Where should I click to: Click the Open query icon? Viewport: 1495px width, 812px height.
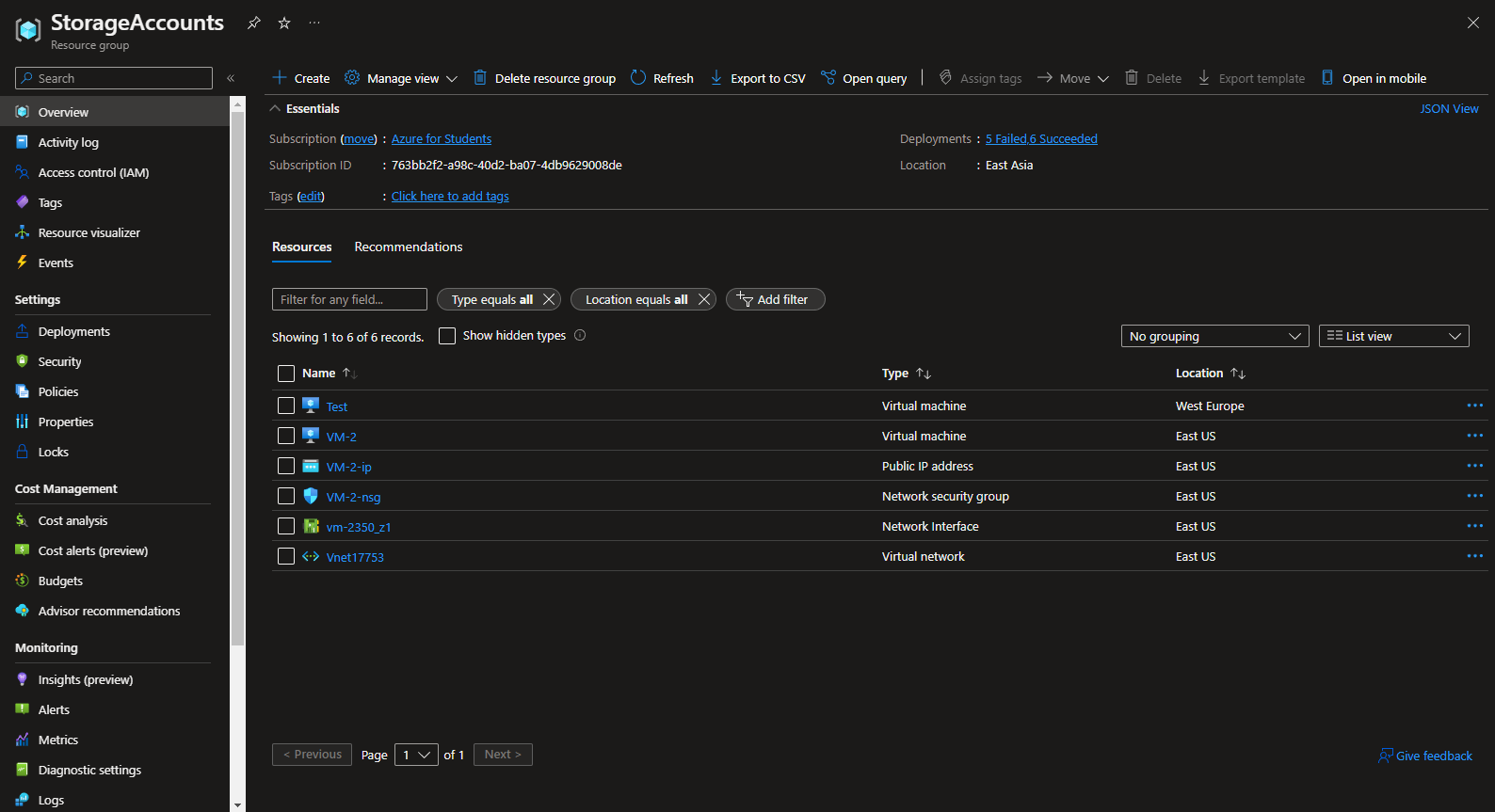828,78
